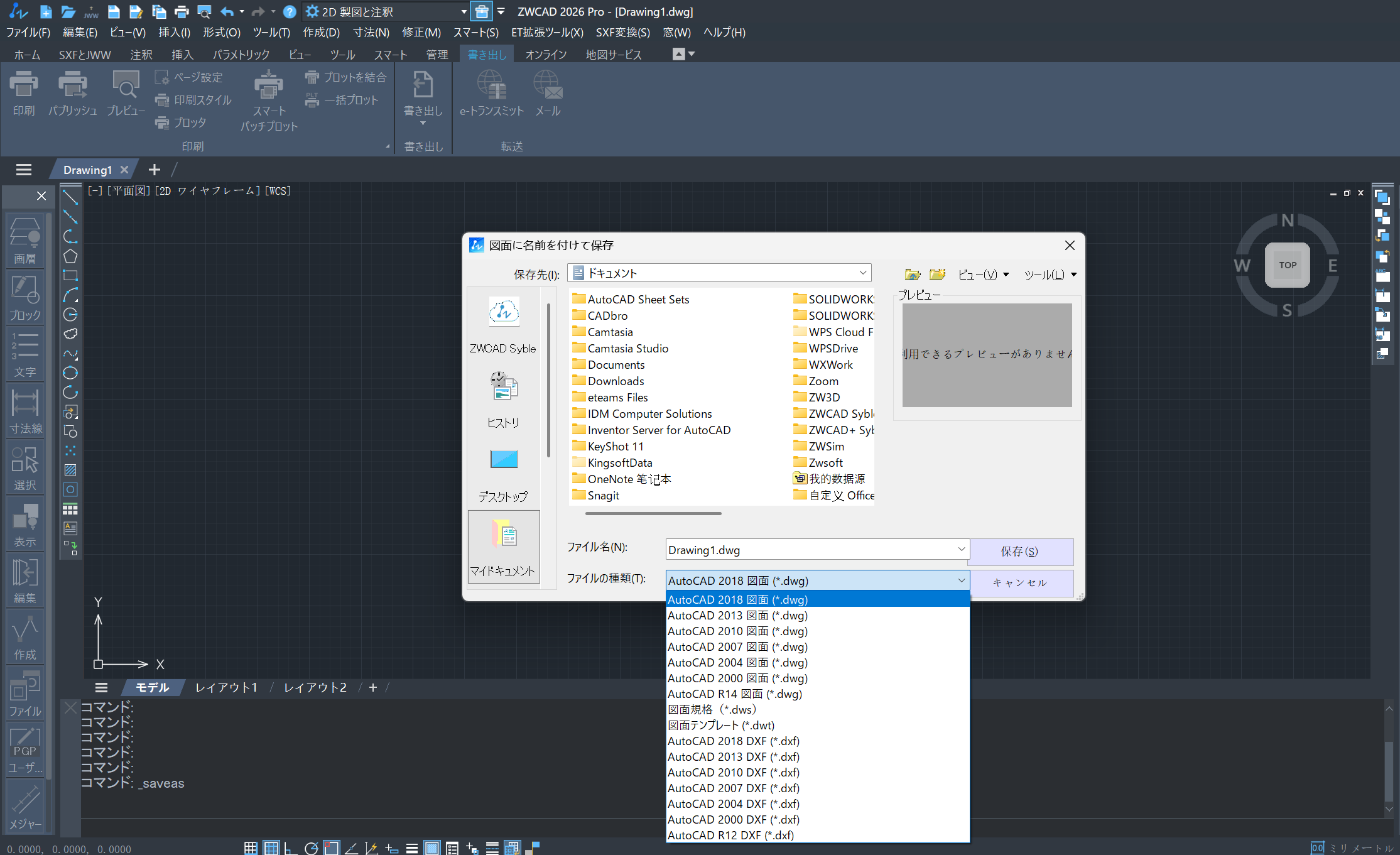Toggle polar tracking in the status bar

tap(311, 848)
